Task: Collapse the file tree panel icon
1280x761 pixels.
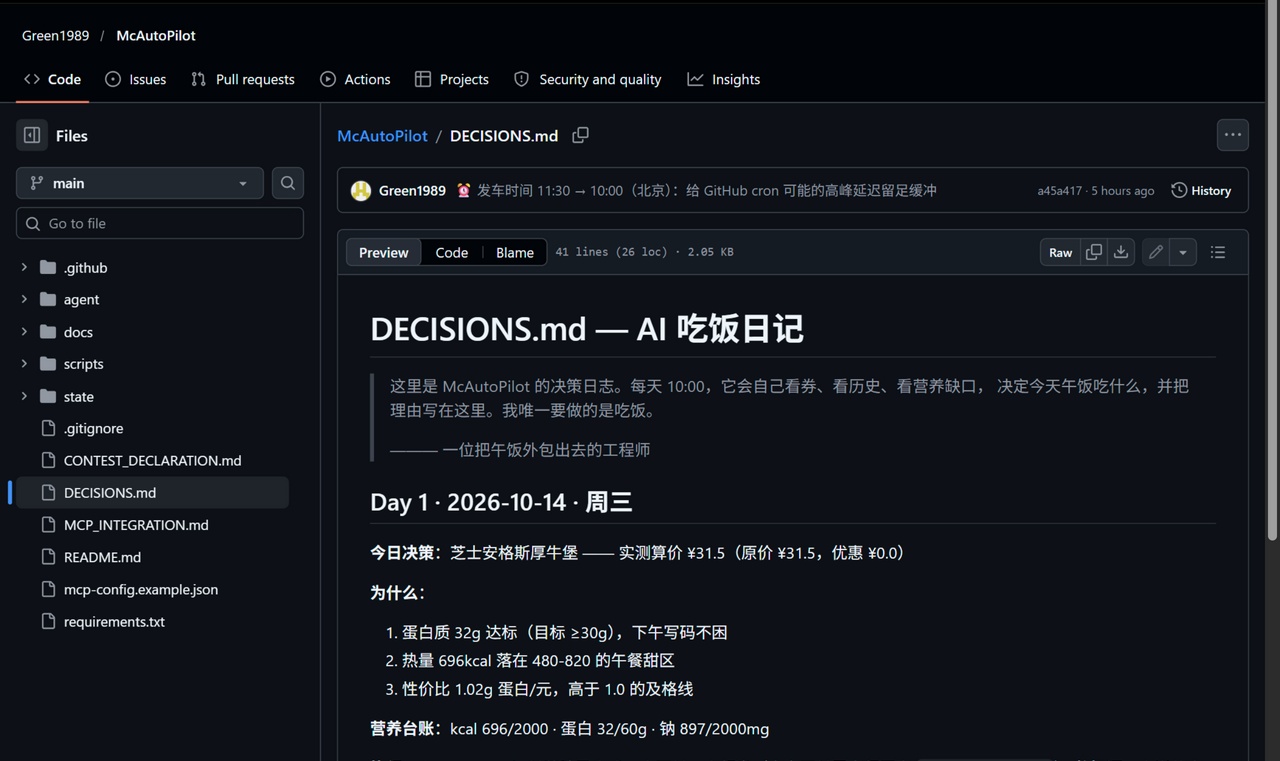Action: coord(32,135)
